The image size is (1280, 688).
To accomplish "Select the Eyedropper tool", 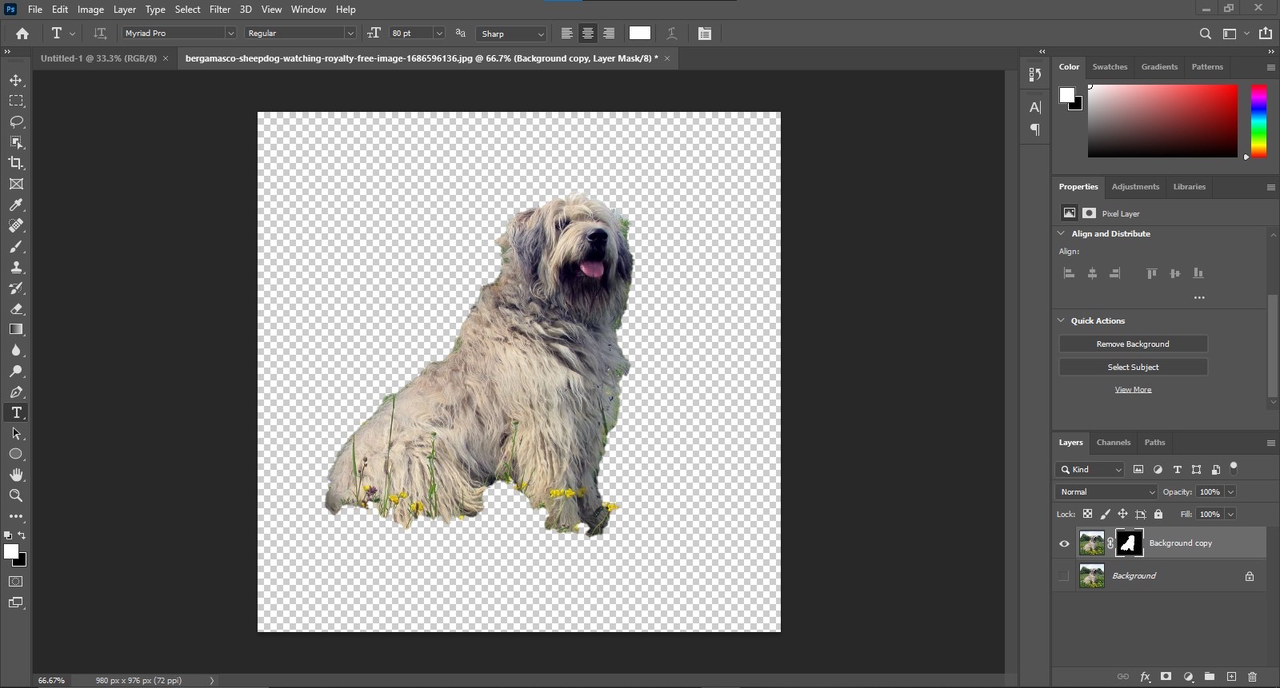I will click(x=16, y=205).
